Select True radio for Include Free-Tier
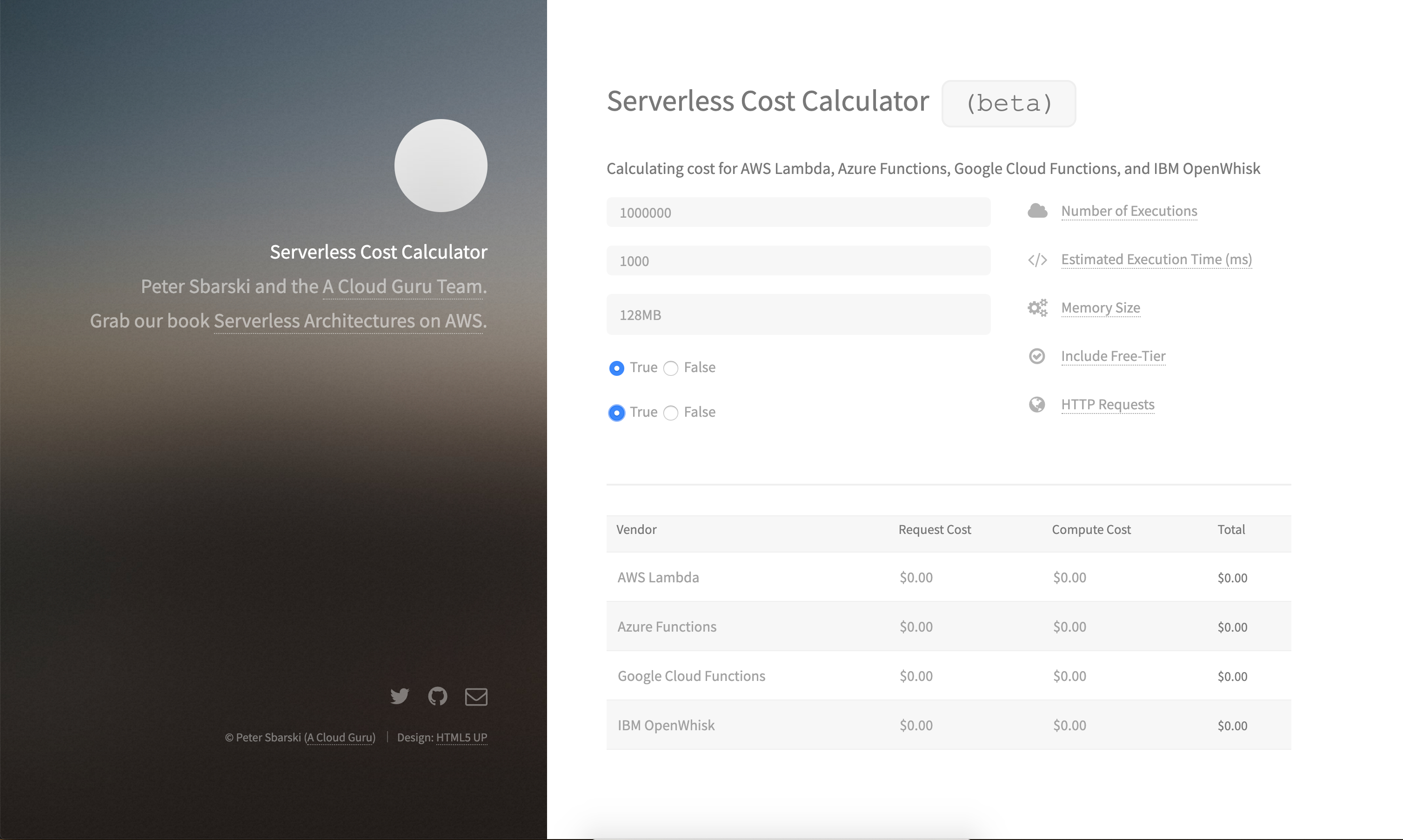 pyautogui.click(x=617, y=368)
